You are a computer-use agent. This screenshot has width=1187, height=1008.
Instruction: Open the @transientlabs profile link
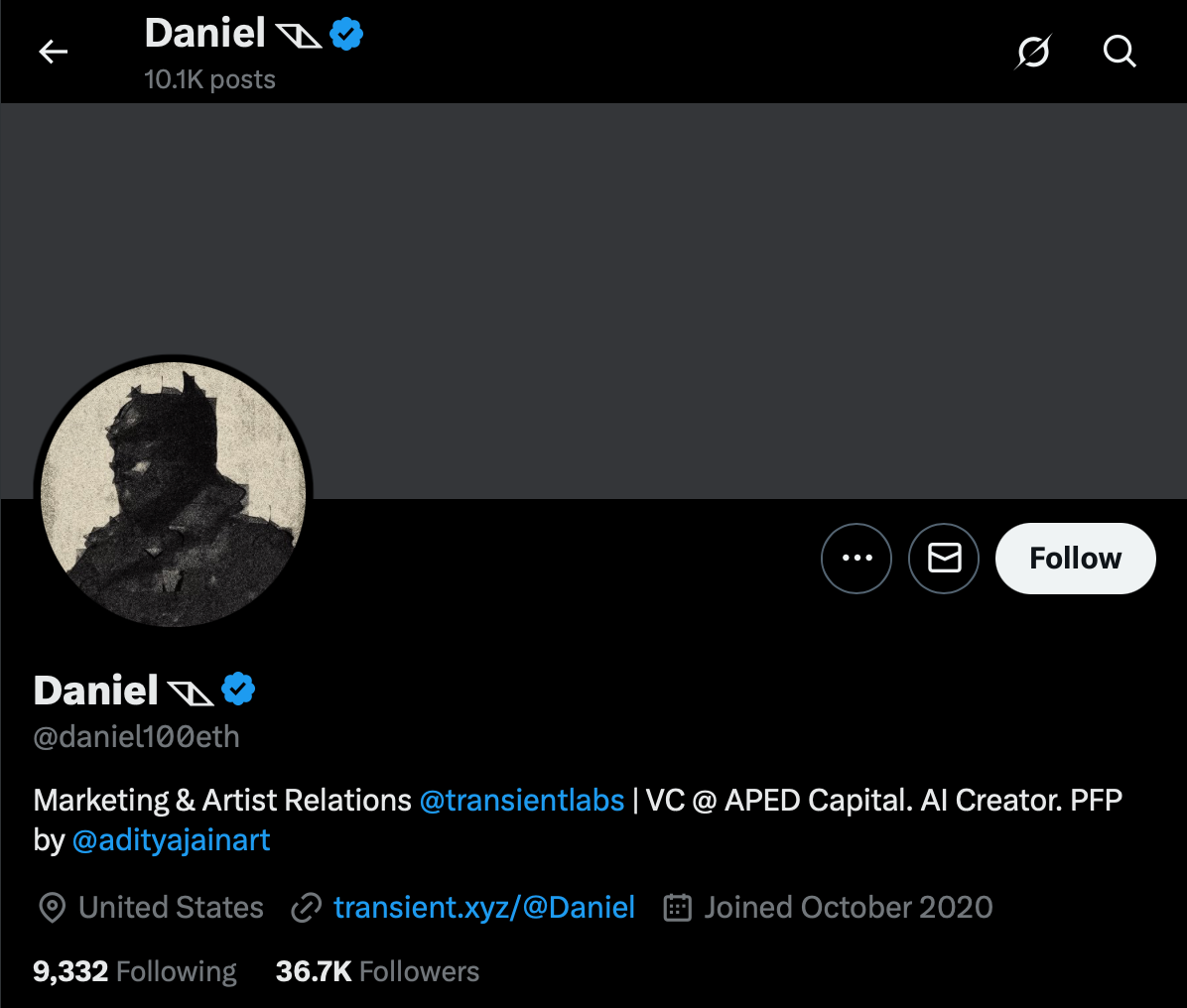tap(521, 800)
